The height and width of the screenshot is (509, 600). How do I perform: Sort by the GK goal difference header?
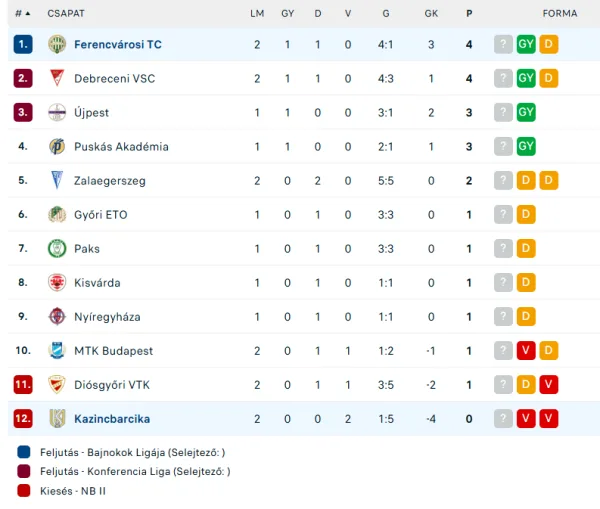[x=431, y=14]
